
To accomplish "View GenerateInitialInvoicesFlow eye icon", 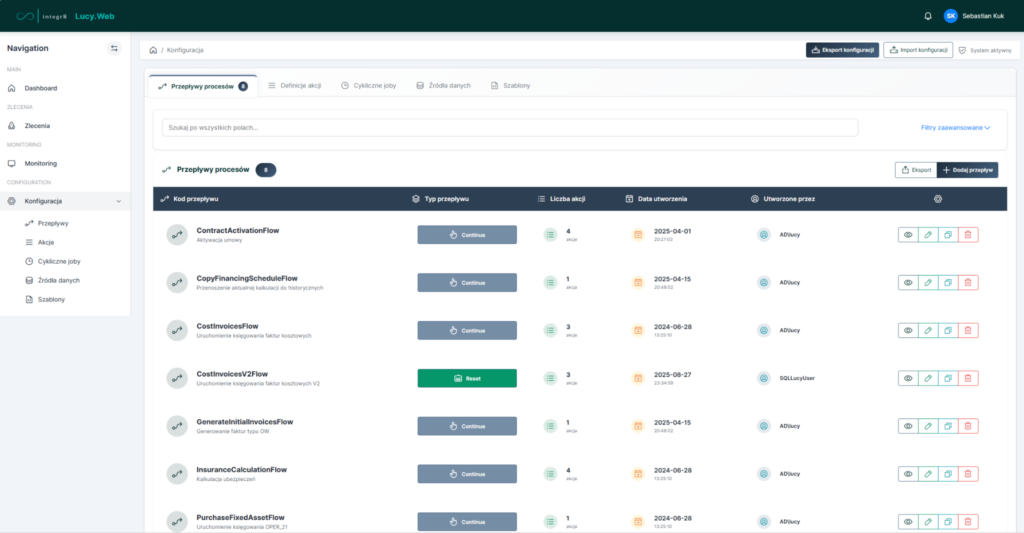I will [908, 426].
